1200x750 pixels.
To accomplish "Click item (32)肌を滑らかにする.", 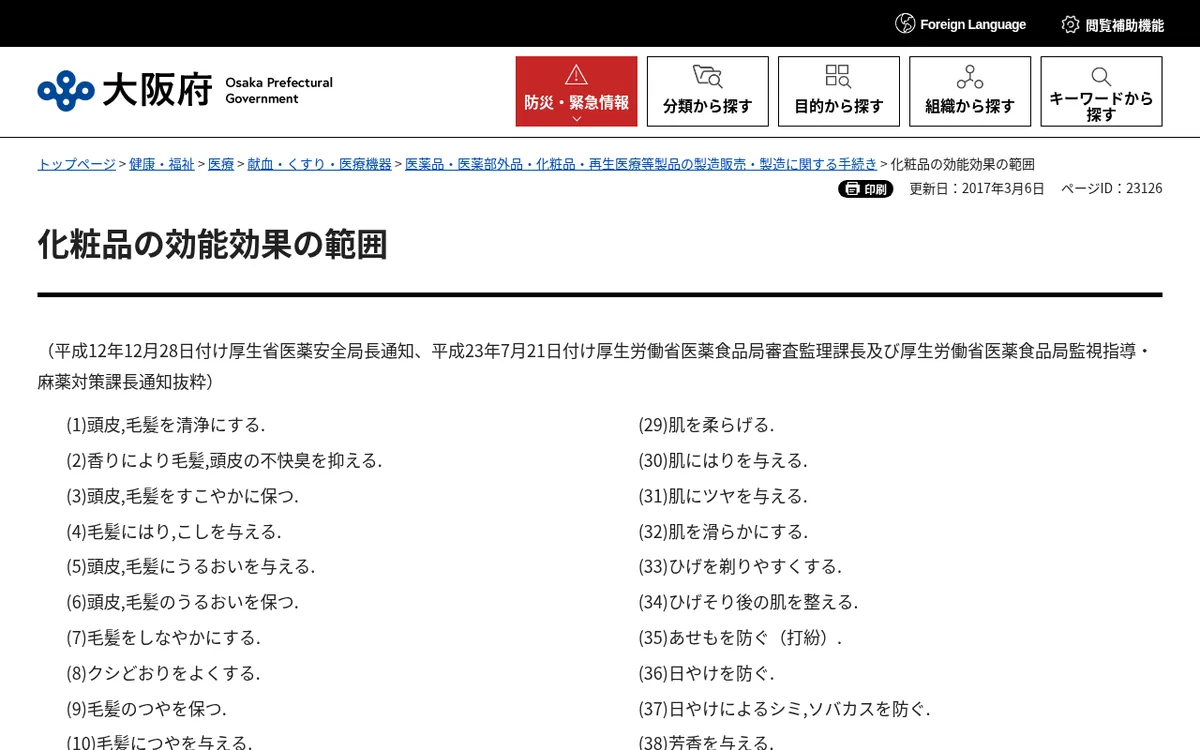I will [x=723, y=532].
